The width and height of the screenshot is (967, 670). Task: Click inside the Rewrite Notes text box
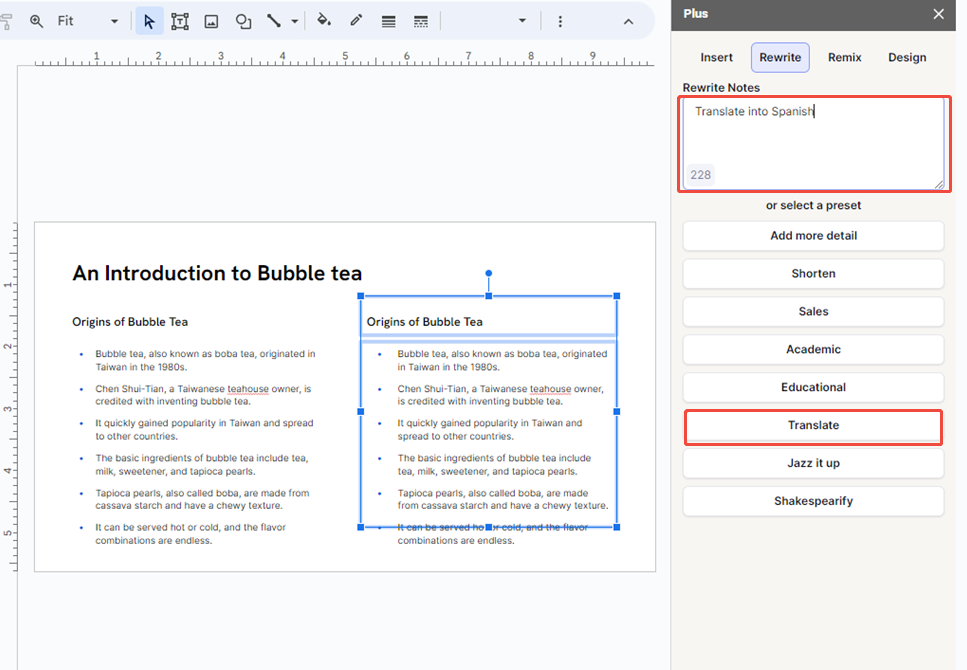(813, 140)
